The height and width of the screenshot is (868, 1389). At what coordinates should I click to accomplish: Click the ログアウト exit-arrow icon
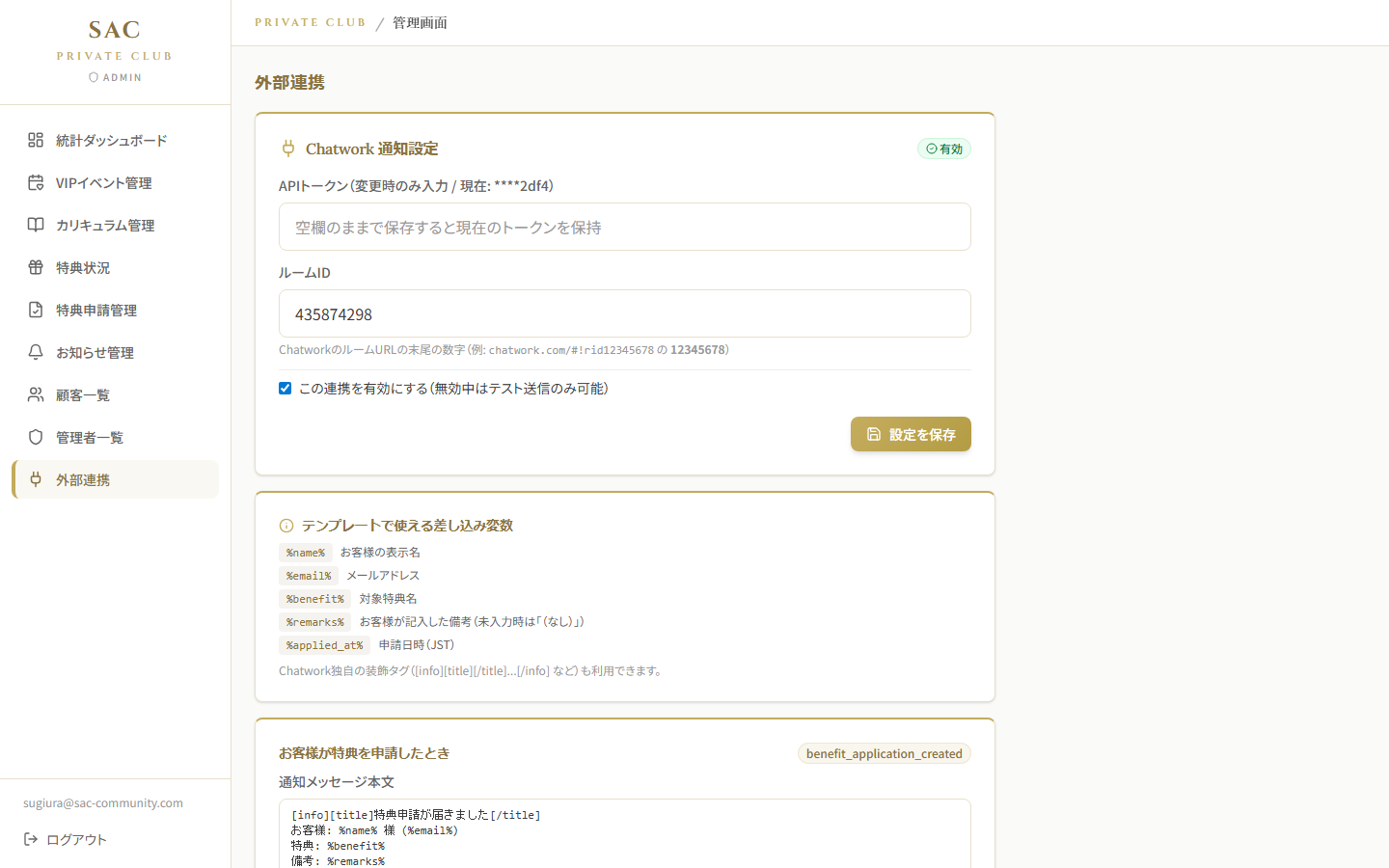click(31, 839)
